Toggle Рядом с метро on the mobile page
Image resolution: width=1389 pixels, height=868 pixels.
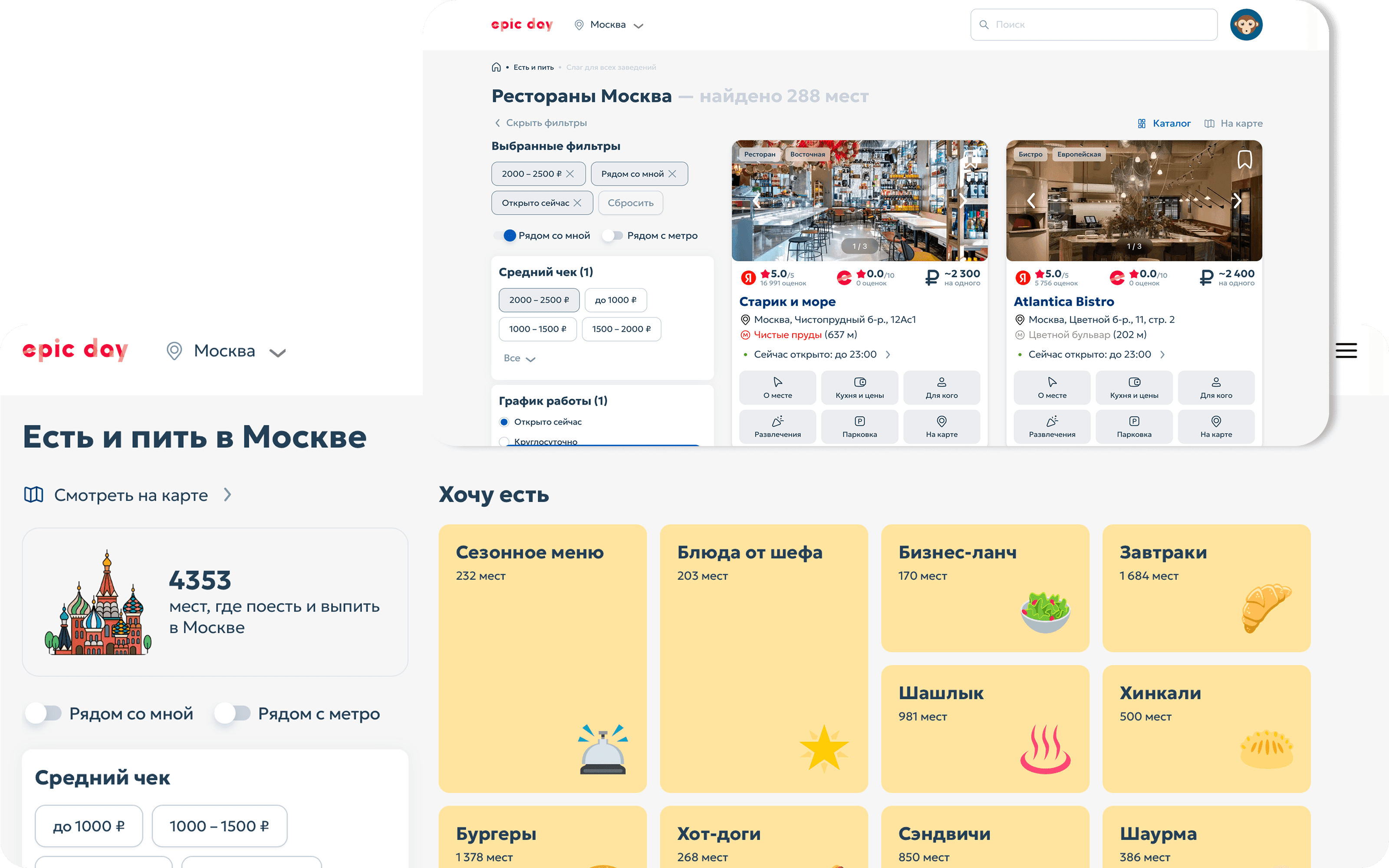tap(233, 713)
